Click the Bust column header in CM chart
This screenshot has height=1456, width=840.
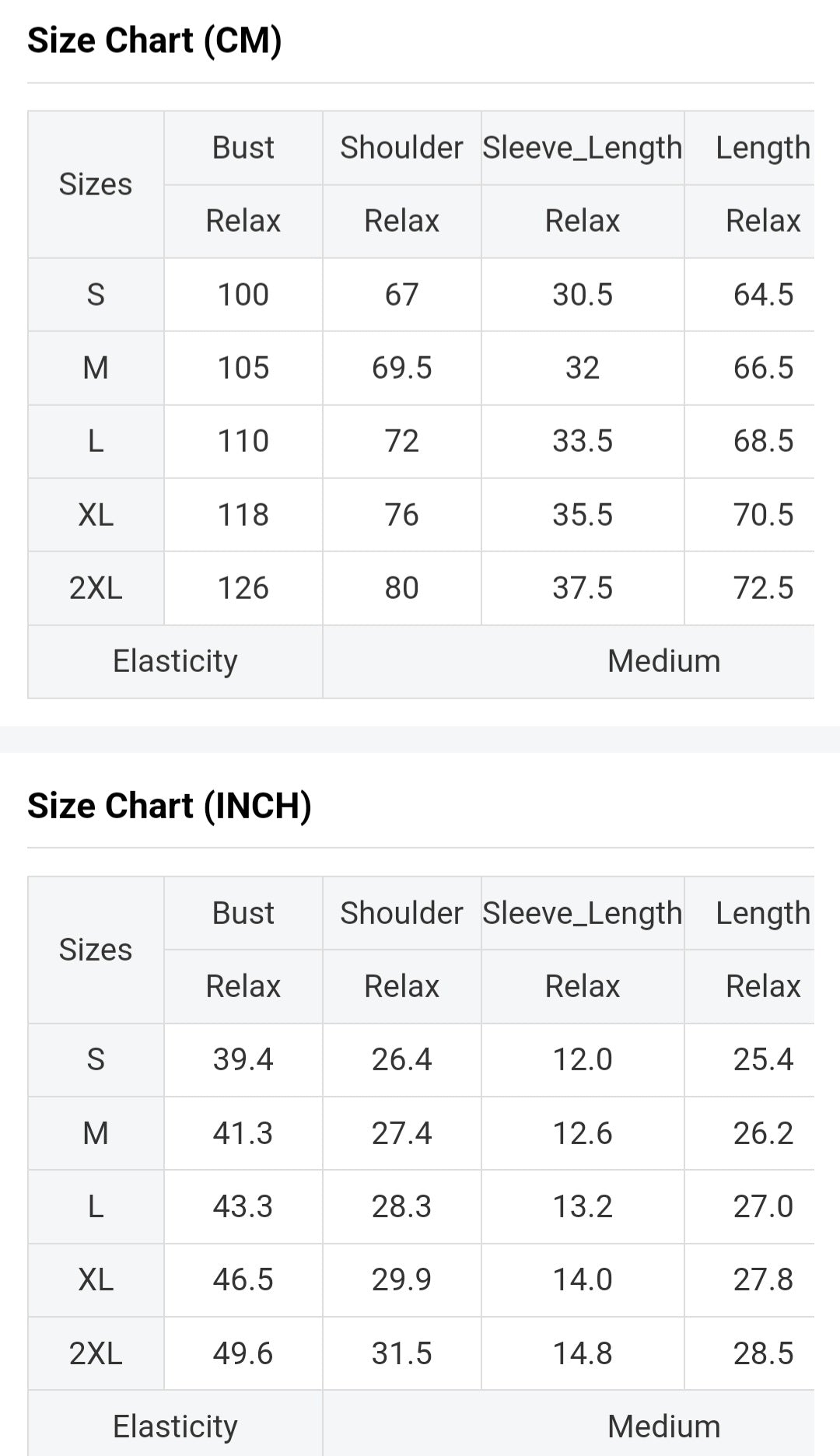click(243, 148)
